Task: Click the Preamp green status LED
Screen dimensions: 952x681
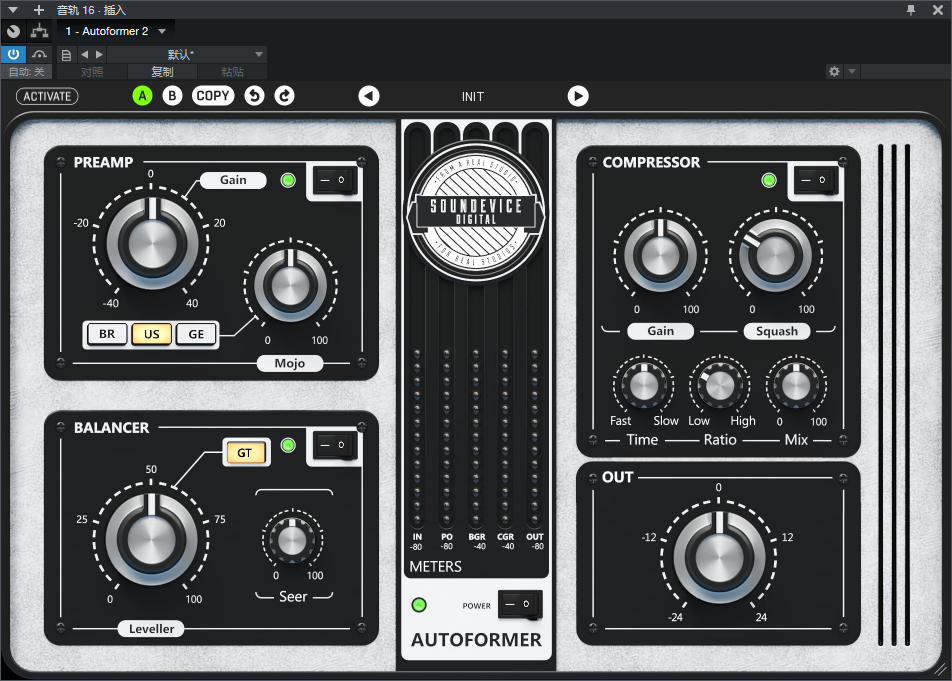Action: [x=288, y=180]
